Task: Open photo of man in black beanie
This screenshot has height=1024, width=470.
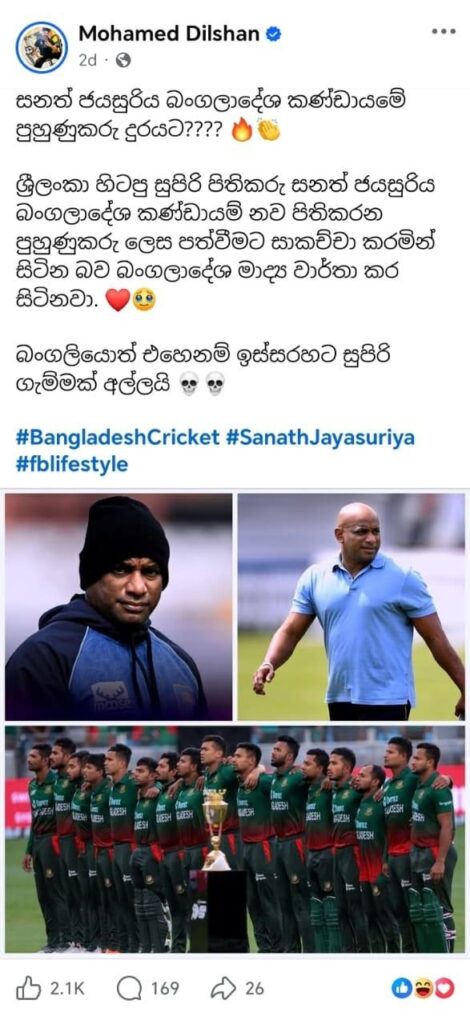Action: [119, 607]
